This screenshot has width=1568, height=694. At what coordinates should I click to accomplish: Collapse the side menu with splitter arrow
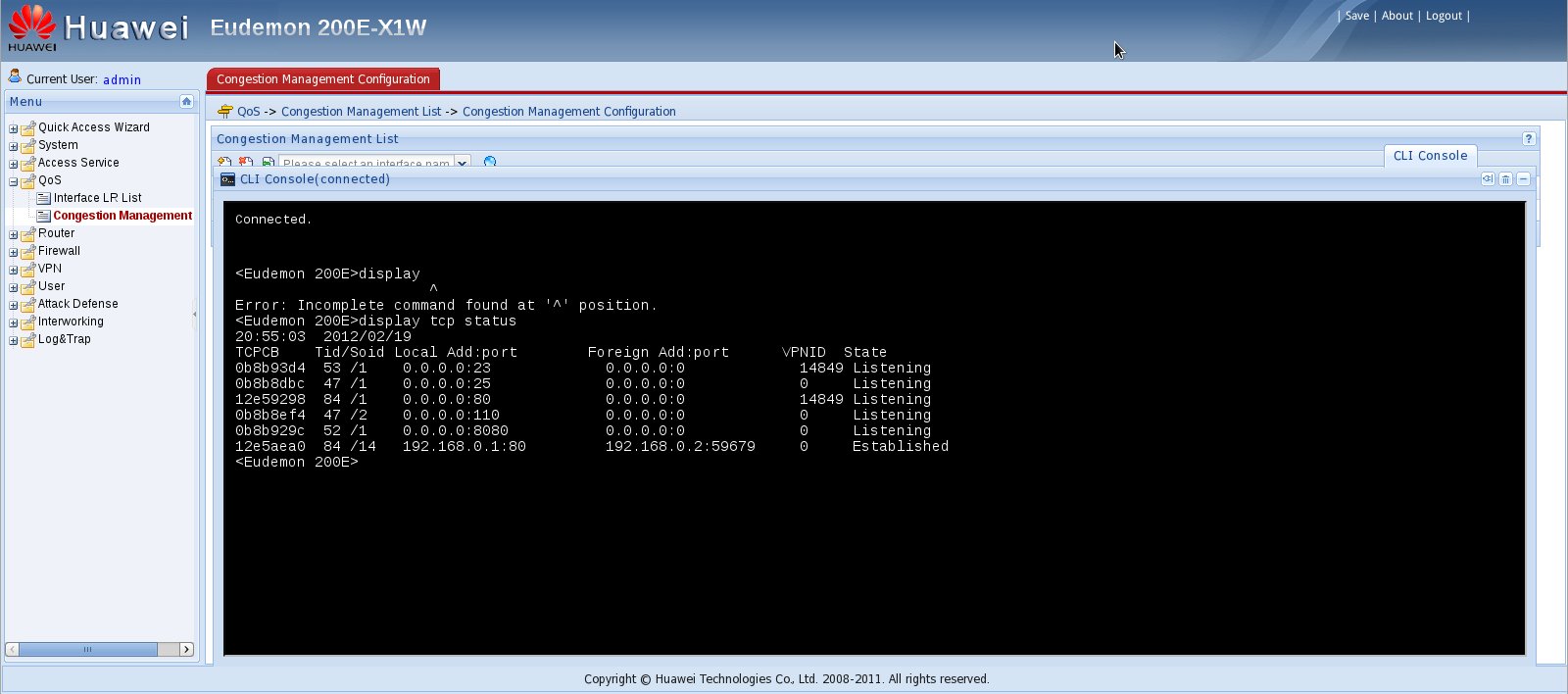[x=194, y=314]
